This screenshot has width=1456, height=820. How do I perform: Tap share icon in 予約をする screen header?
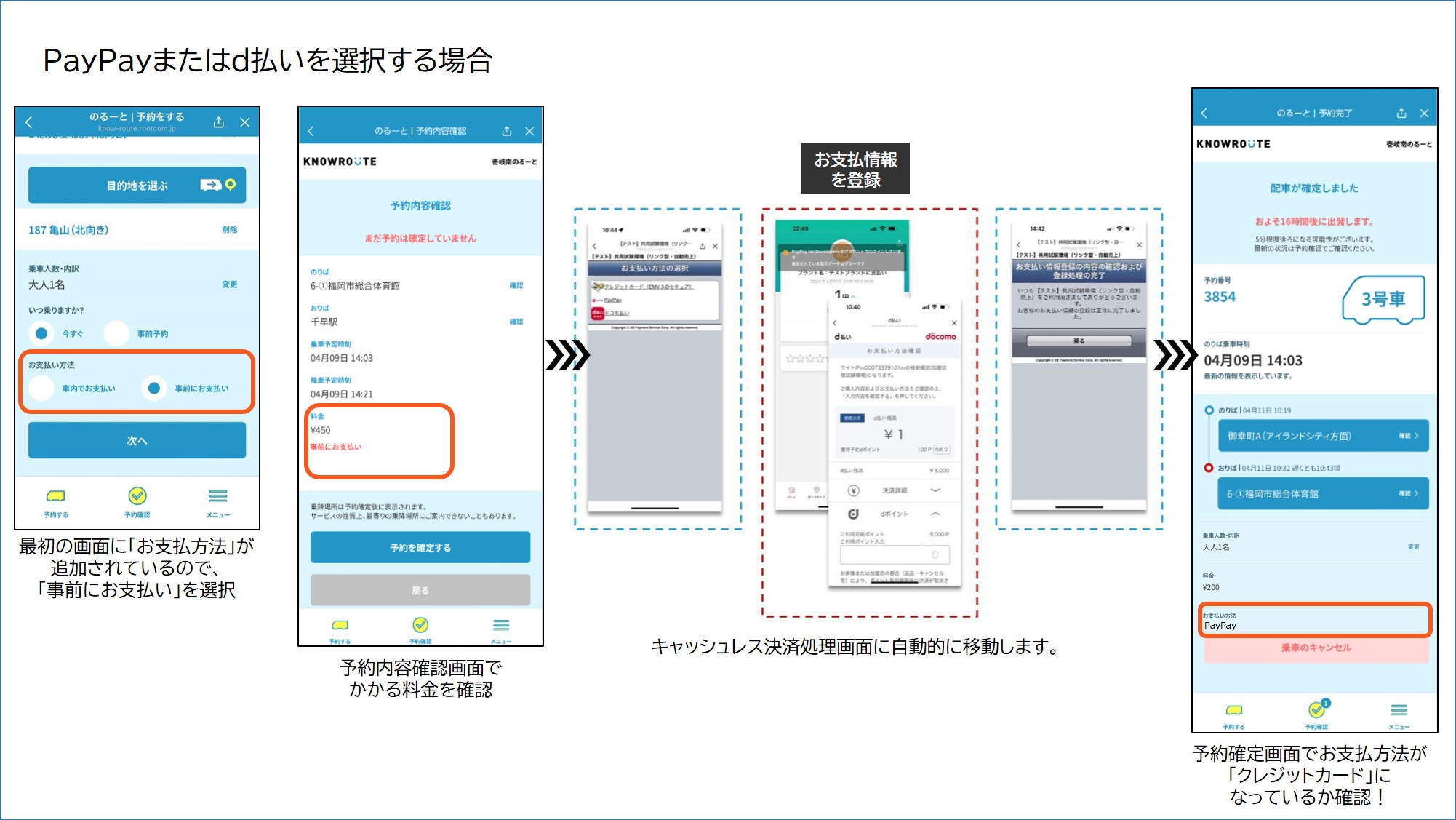[218, 122]
